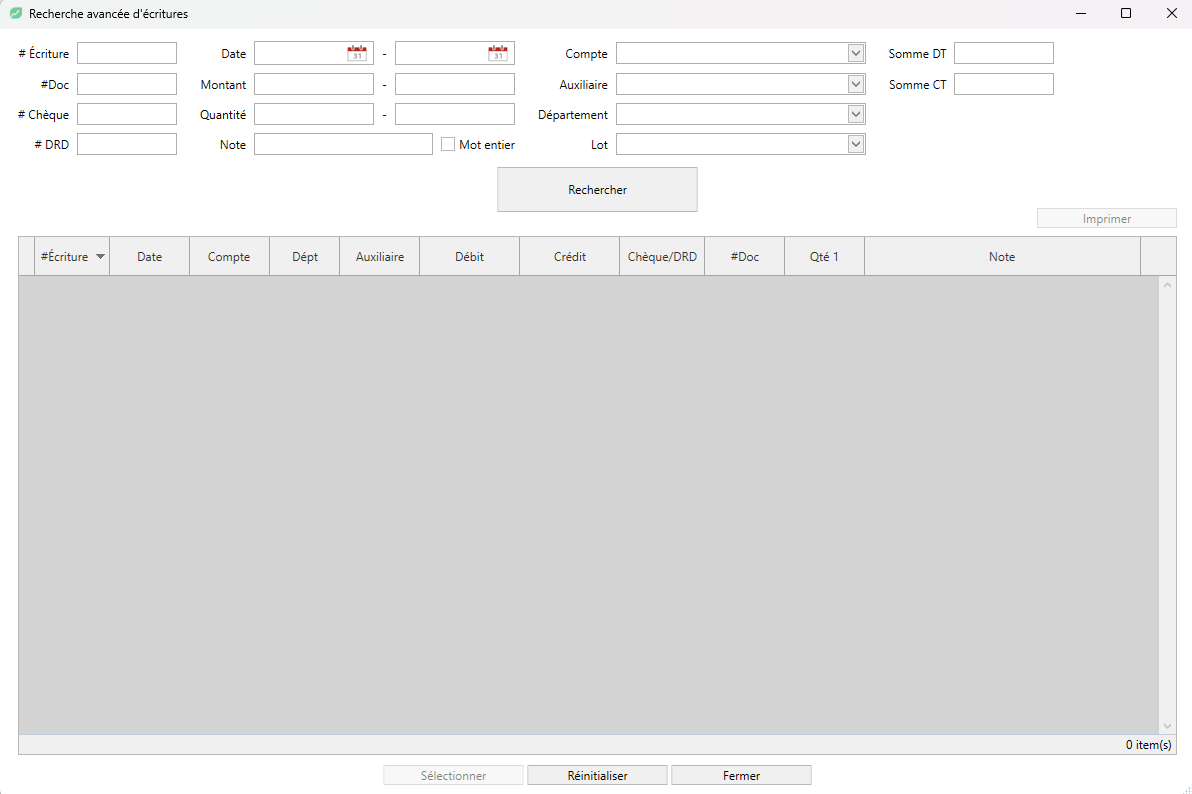This screenshot has height=794, width=1192.
Task: Focus the # Chèque input field
Action: [127, 114]
